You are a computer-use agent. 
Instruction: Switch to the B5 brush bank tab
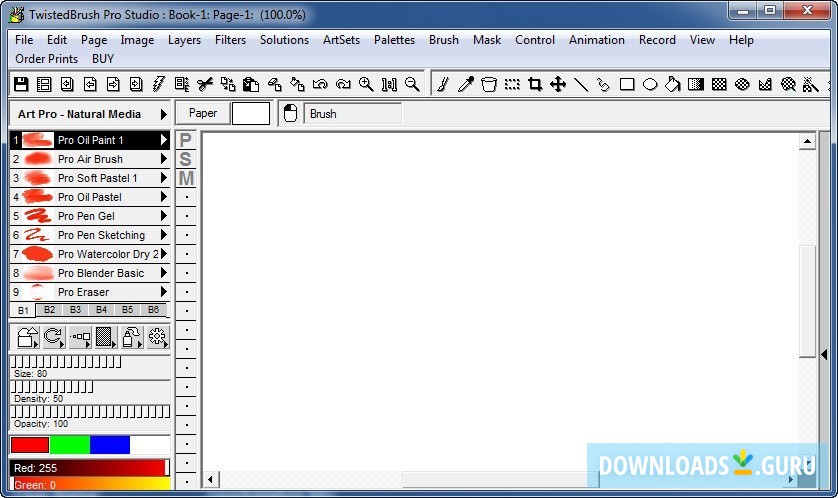tap(127, 309)
